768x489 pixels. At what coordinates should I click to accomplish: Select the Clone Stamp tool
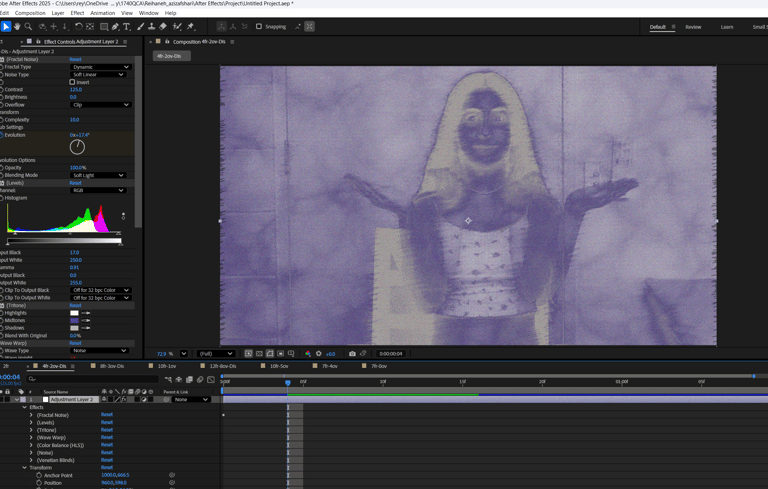coord(152,26)
